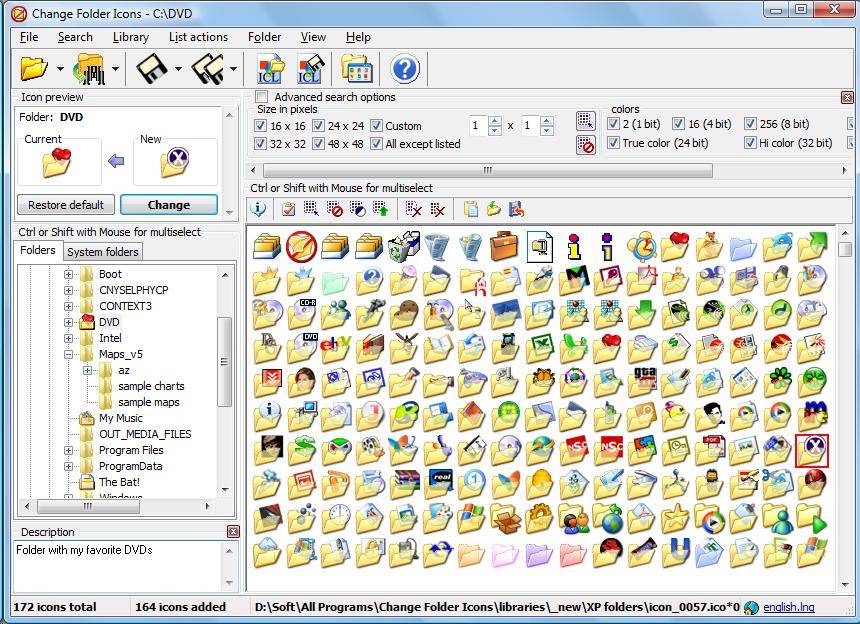Invert the icon selection using the half-circle icon
The width and height of the screenshot is (860, 624).
pos(358,208)
